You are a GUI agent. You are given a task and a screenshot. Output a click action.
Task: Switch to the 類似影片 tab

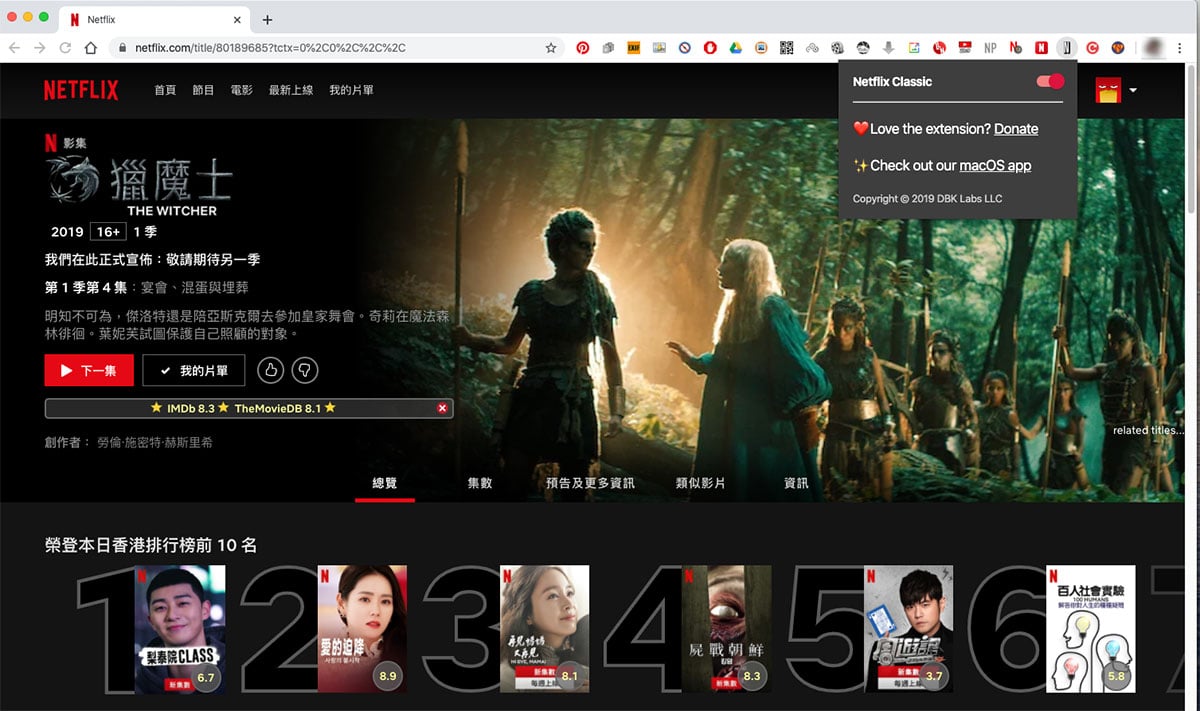[x=701, y=483]
